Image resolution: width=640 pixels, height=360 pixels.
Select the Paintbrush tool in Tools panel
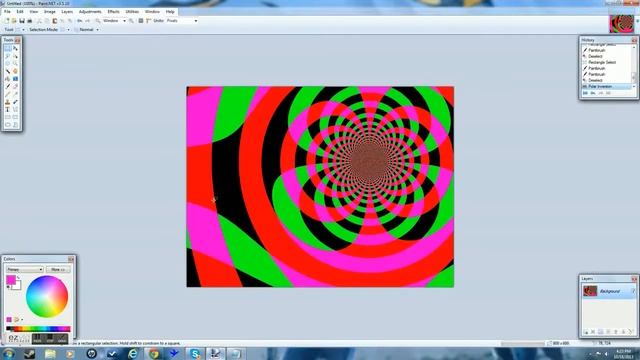click(x=7, y=86)
